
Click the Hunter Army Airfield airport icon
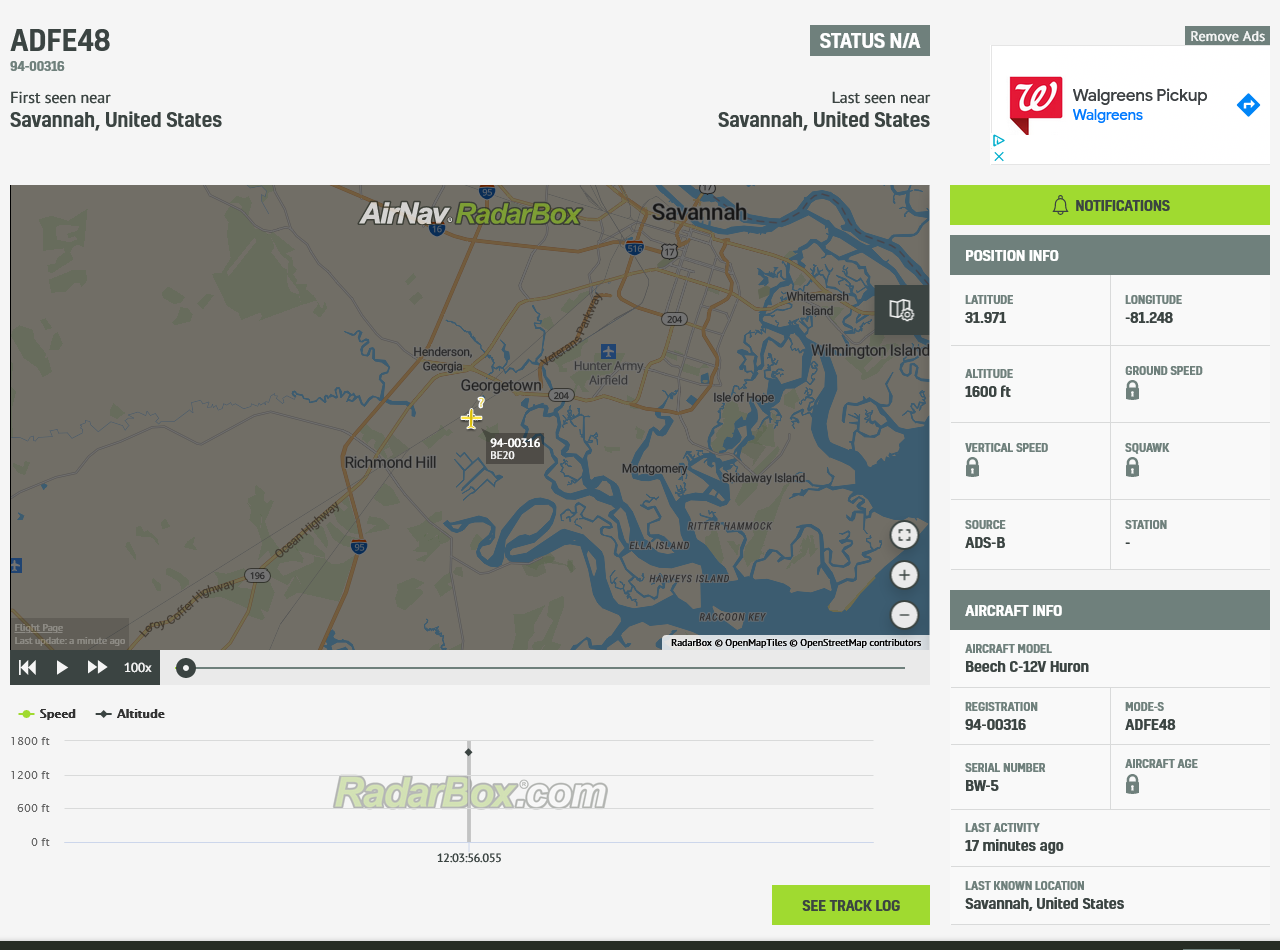[x=608, y=351]
